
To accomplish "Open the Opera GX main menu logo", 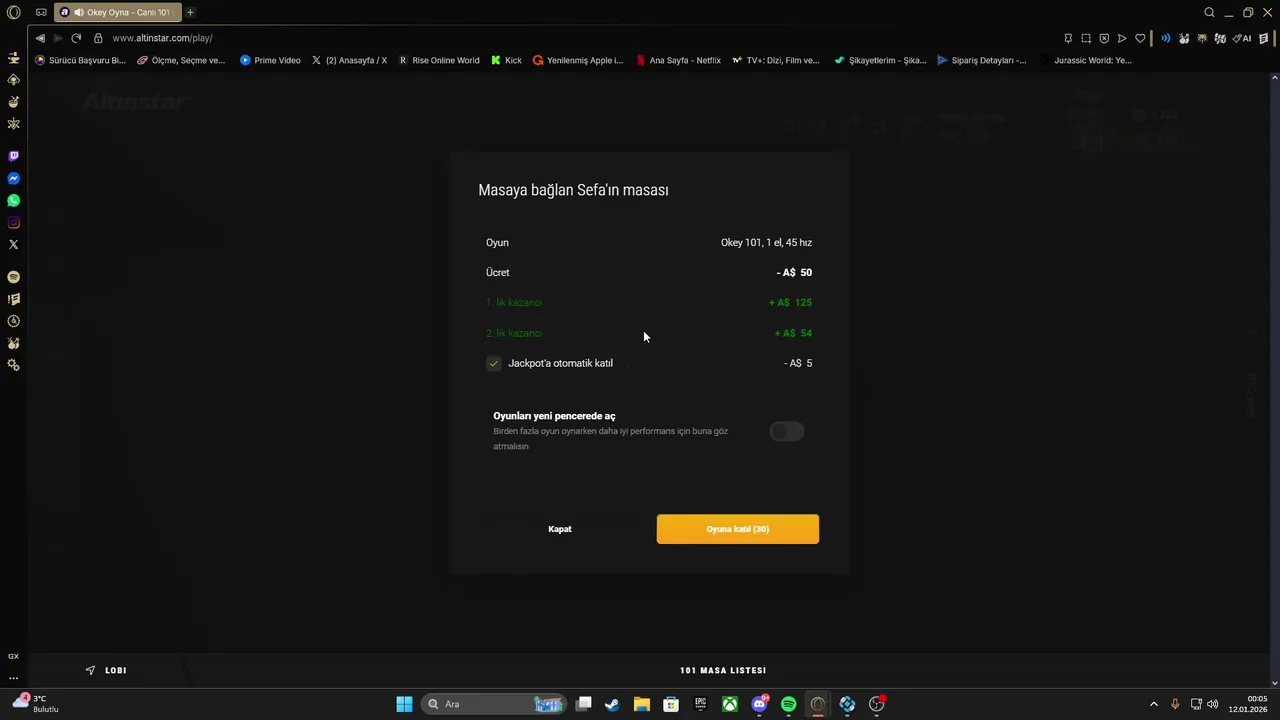I will tap(14, 13).
